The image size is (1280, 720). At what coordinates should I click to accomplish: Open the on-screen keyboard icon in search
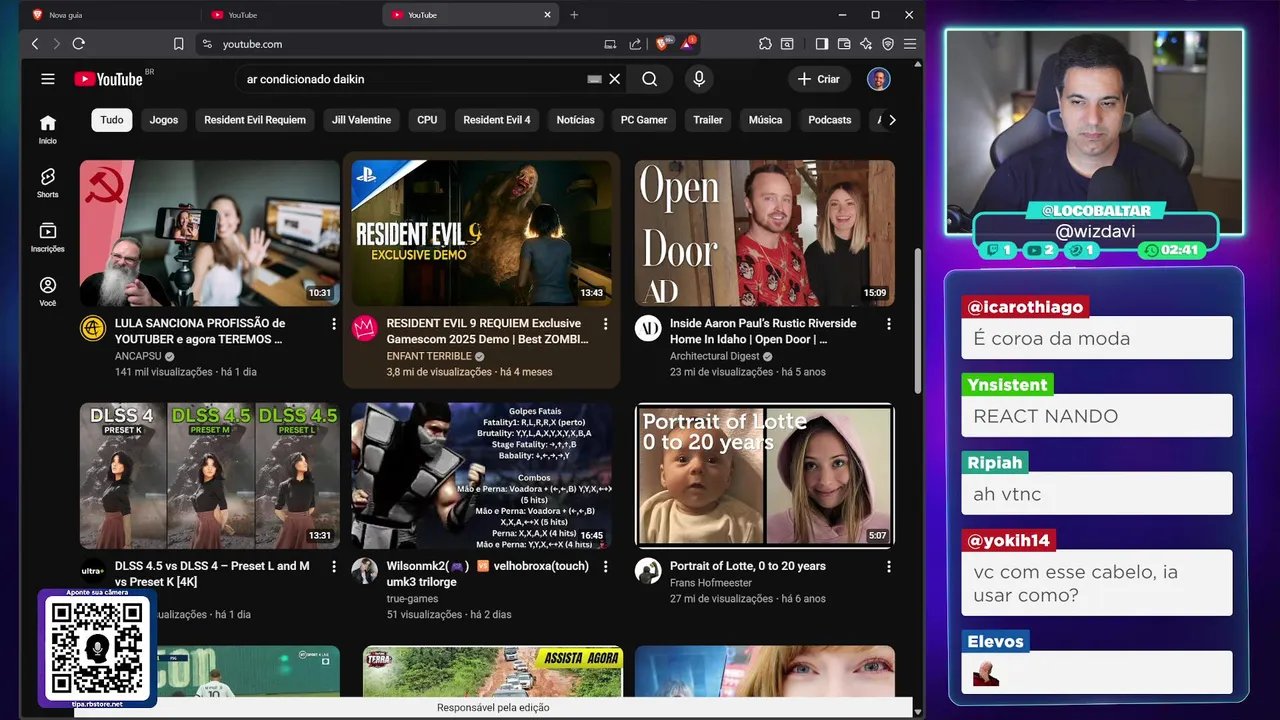pyautogui.click(x=594, y=79)
